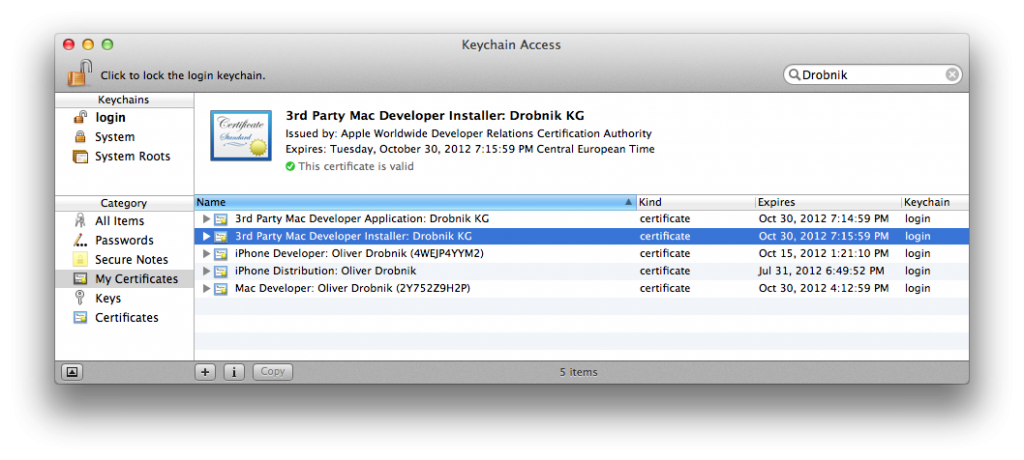Click expiry 'Oct 30, 2012 4:12:59 PM'

pyautogui.click(x=824, y=288)
